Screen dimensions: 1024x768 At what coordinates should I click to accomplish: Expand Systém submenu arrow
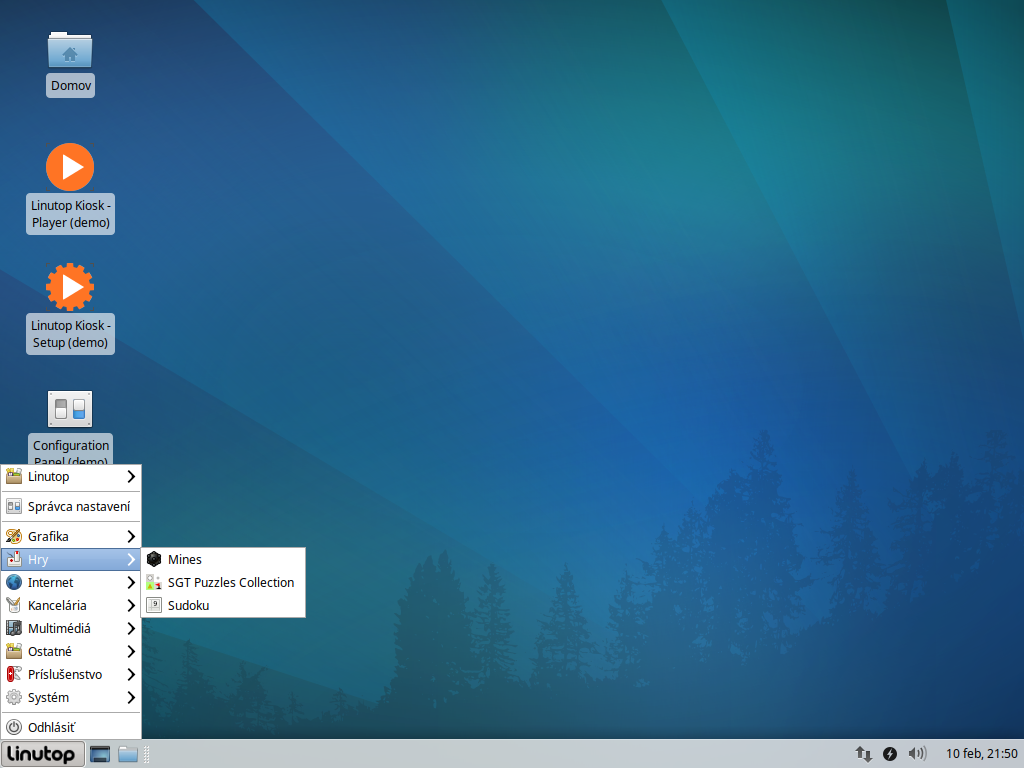pos(131,697)
